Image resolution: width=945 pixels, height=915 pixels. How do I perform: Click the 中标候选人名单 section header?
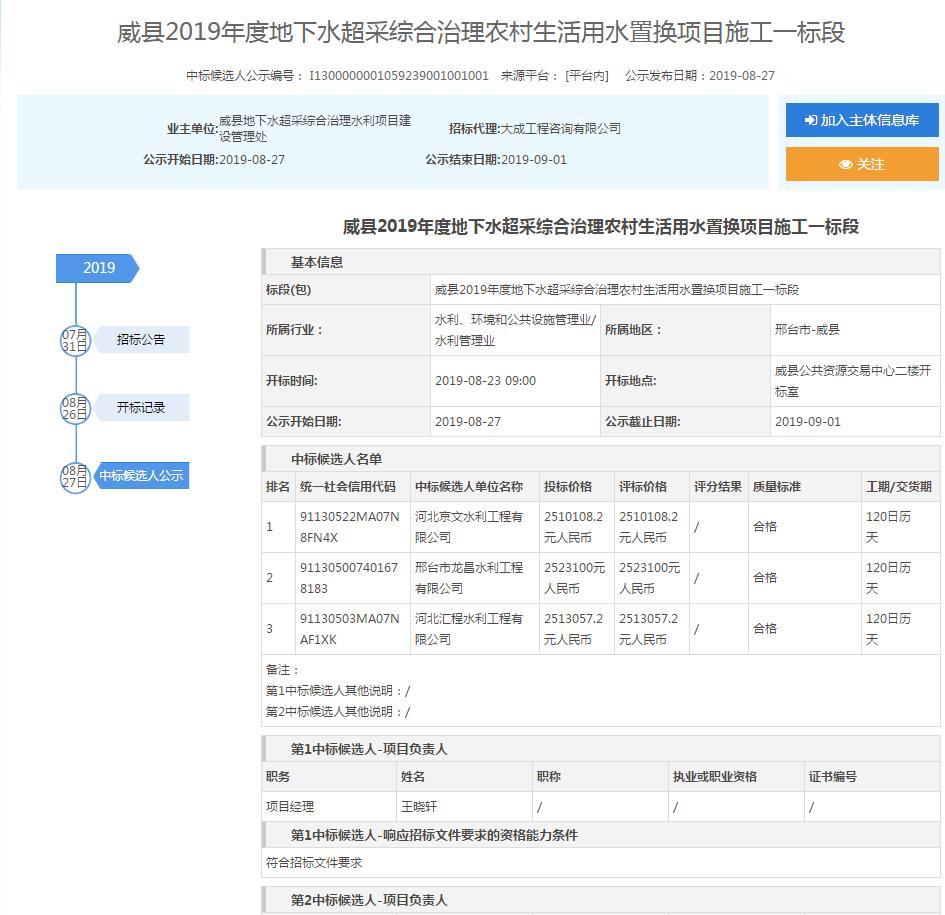point(336,459)
